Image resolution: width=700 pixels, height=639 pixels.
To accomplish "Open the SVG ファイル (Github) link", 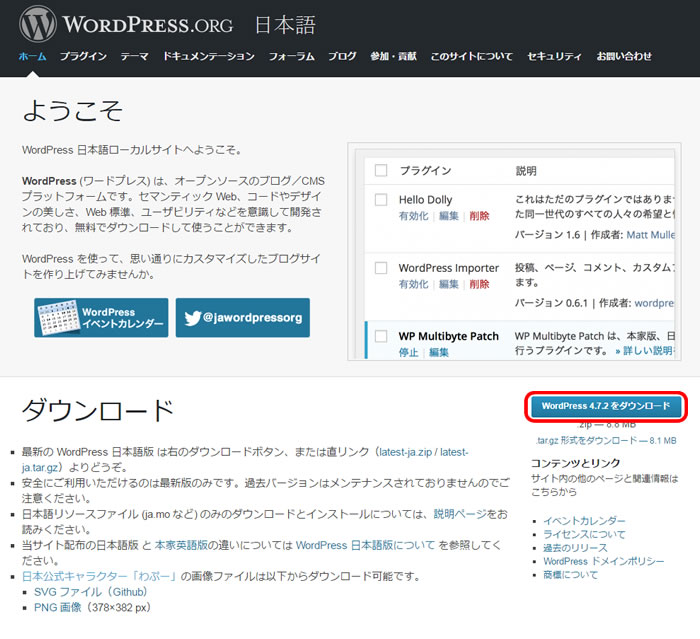I will [x=91, y=592].
